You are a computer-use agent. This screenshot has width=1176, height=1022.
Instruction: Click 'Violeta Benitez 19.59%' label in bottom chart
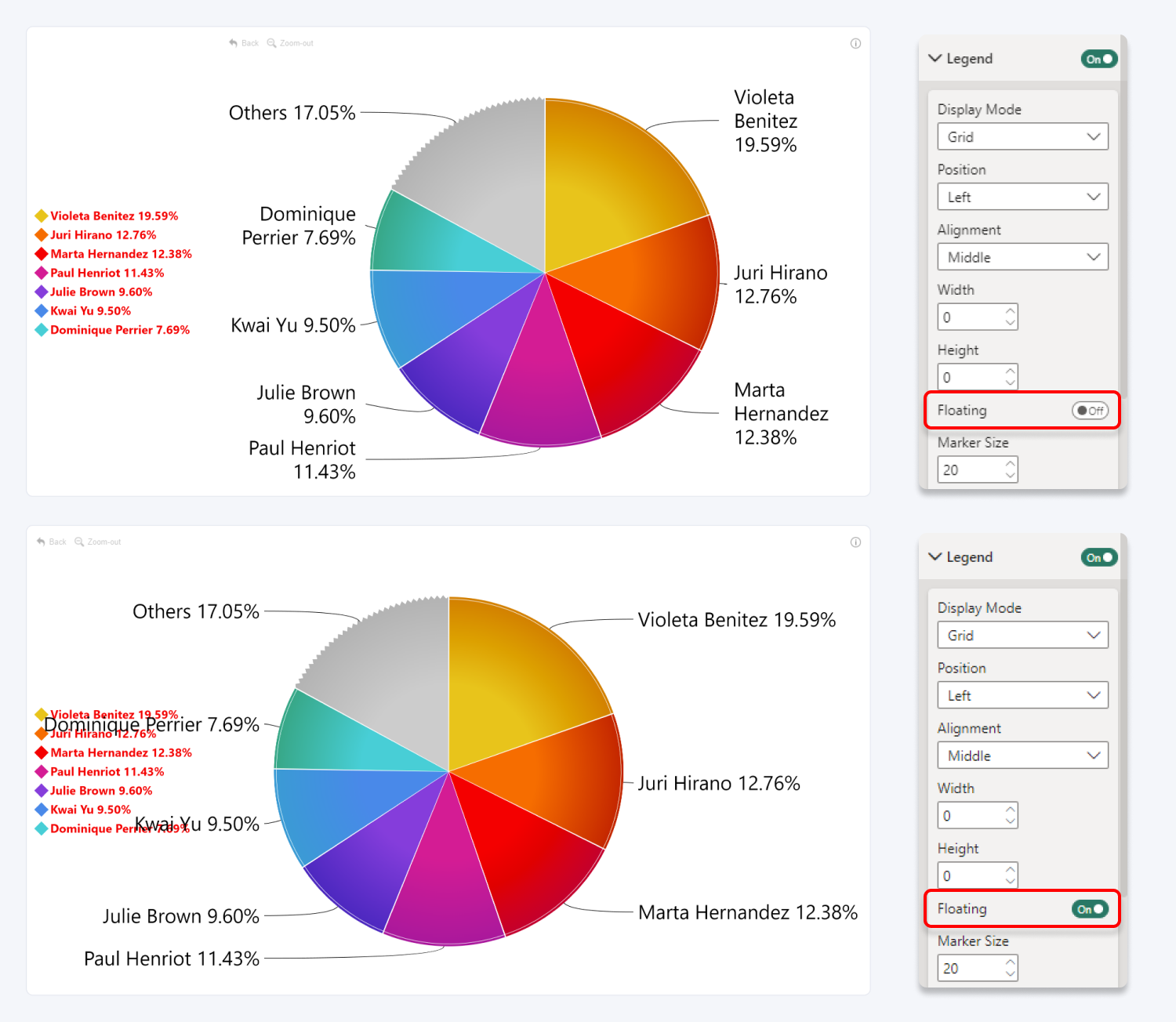pos(737,620)
